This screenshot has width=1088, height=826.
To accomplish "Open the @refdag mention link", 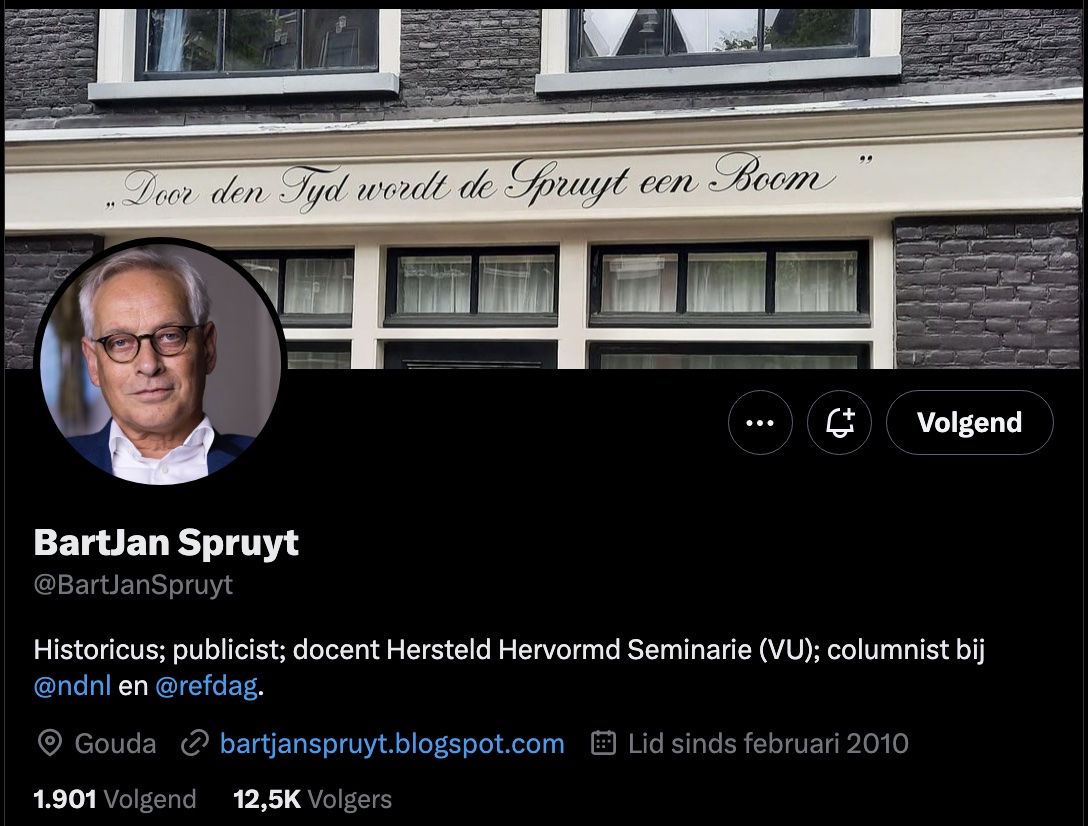I will click(x=206, y=686).
